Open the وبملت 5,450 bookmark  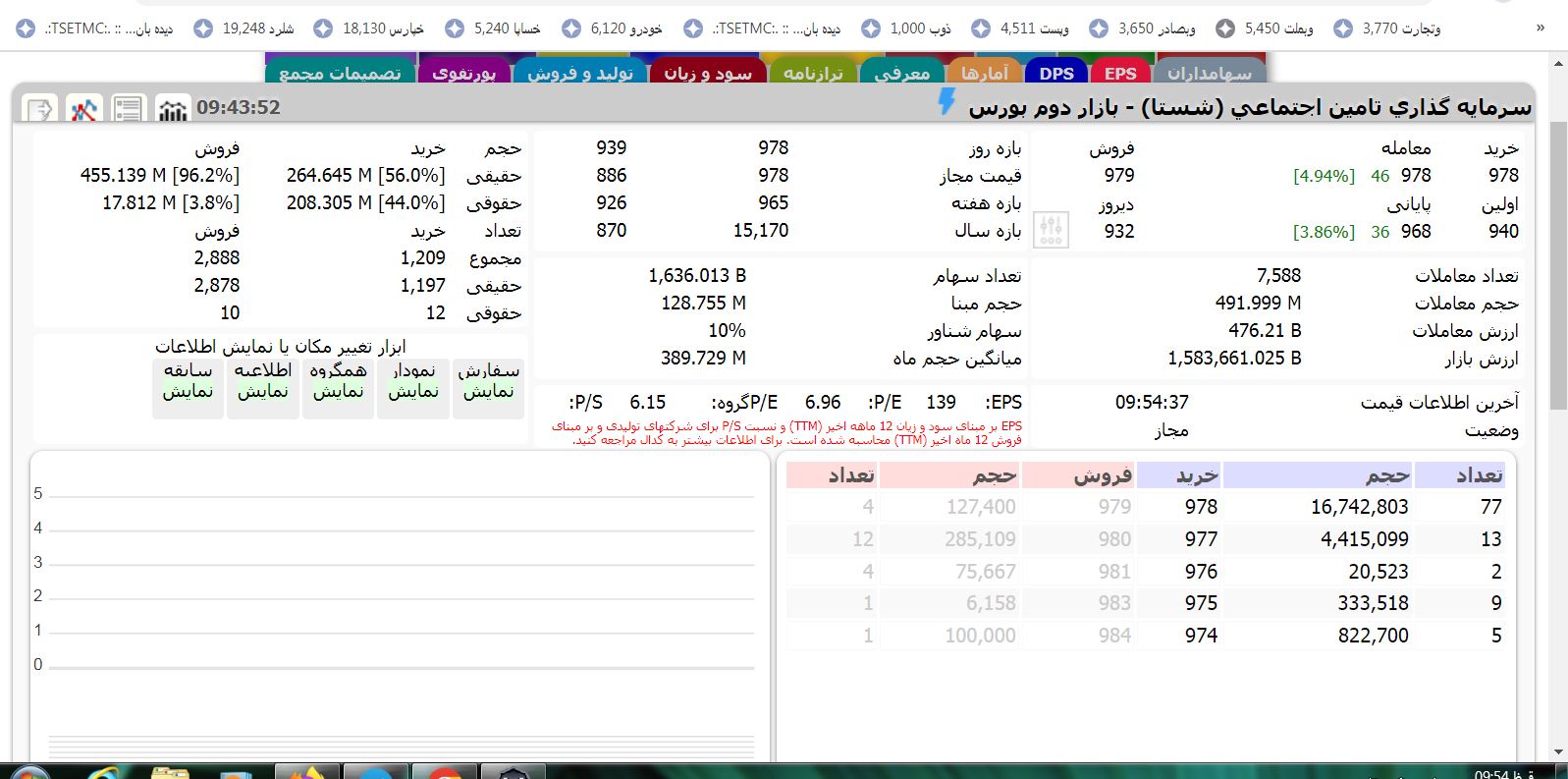pyautogui.click(x=1265, y=28)
